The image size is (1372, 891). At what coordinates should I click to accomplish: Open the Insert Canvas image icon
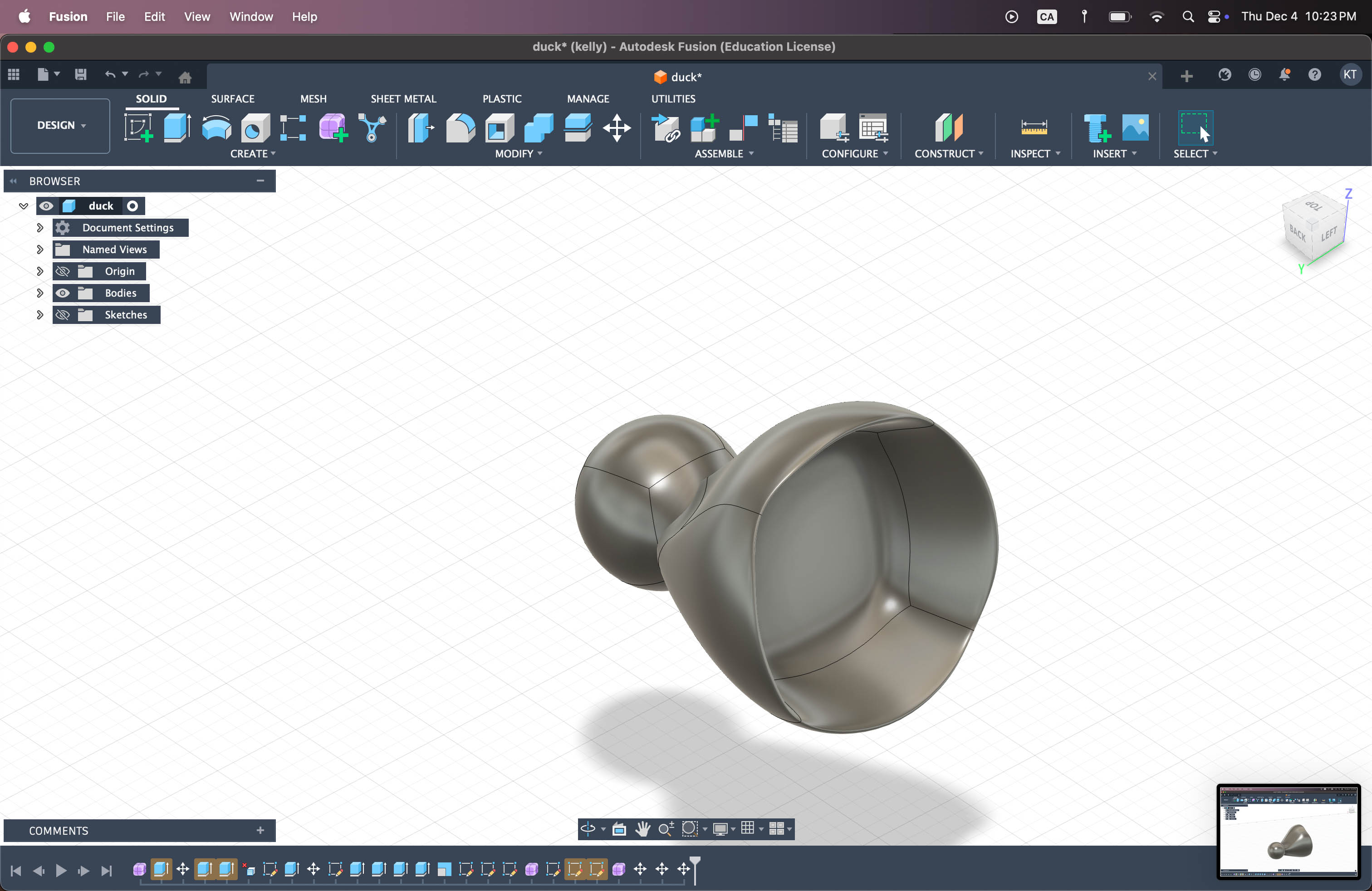1135,127
